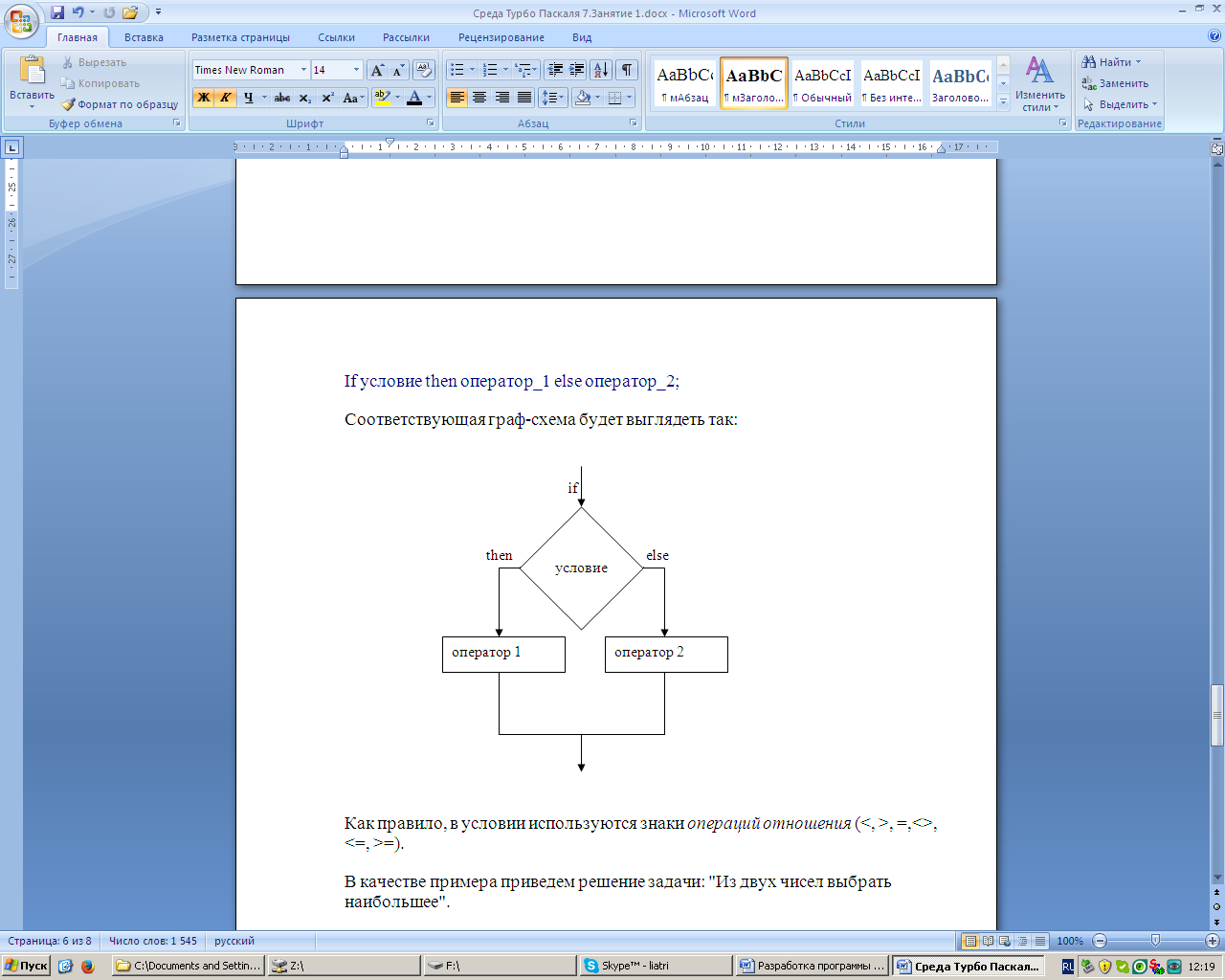The height and width of the screenshot is (980, 1225).
Task: Open bullets list dropdown
Action: point(472,70)
